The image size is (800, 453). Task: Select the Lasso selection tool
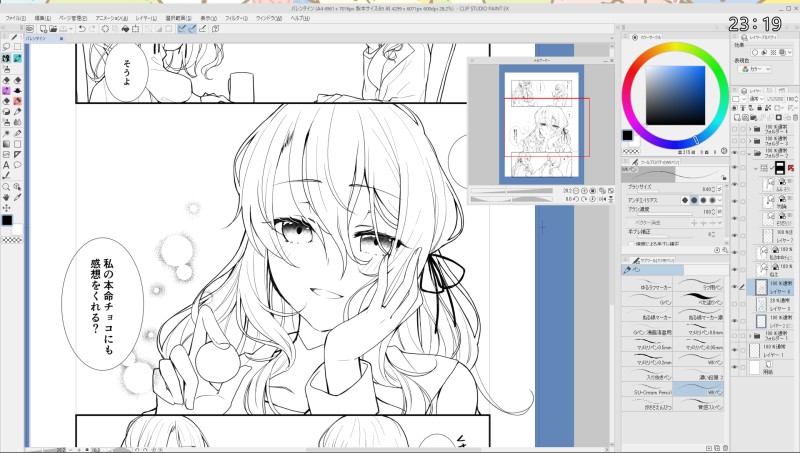[6, 47]
